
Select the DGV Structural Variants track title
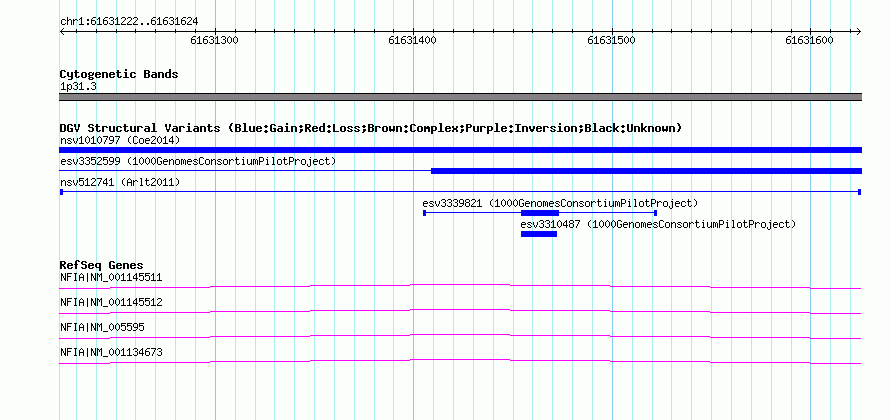371,128
